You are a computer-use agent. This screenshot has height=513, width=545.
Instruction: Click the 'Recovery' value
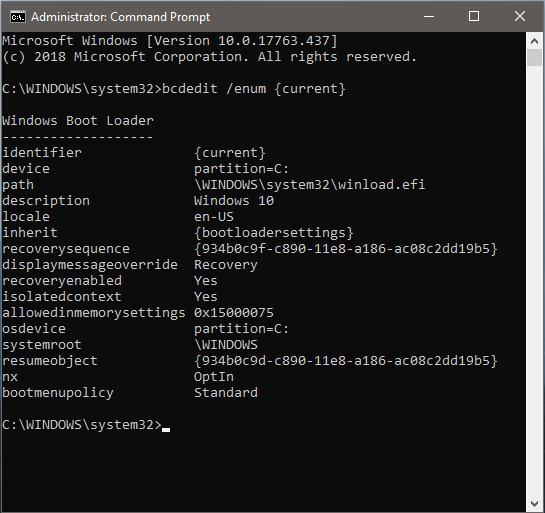(226, 264)
